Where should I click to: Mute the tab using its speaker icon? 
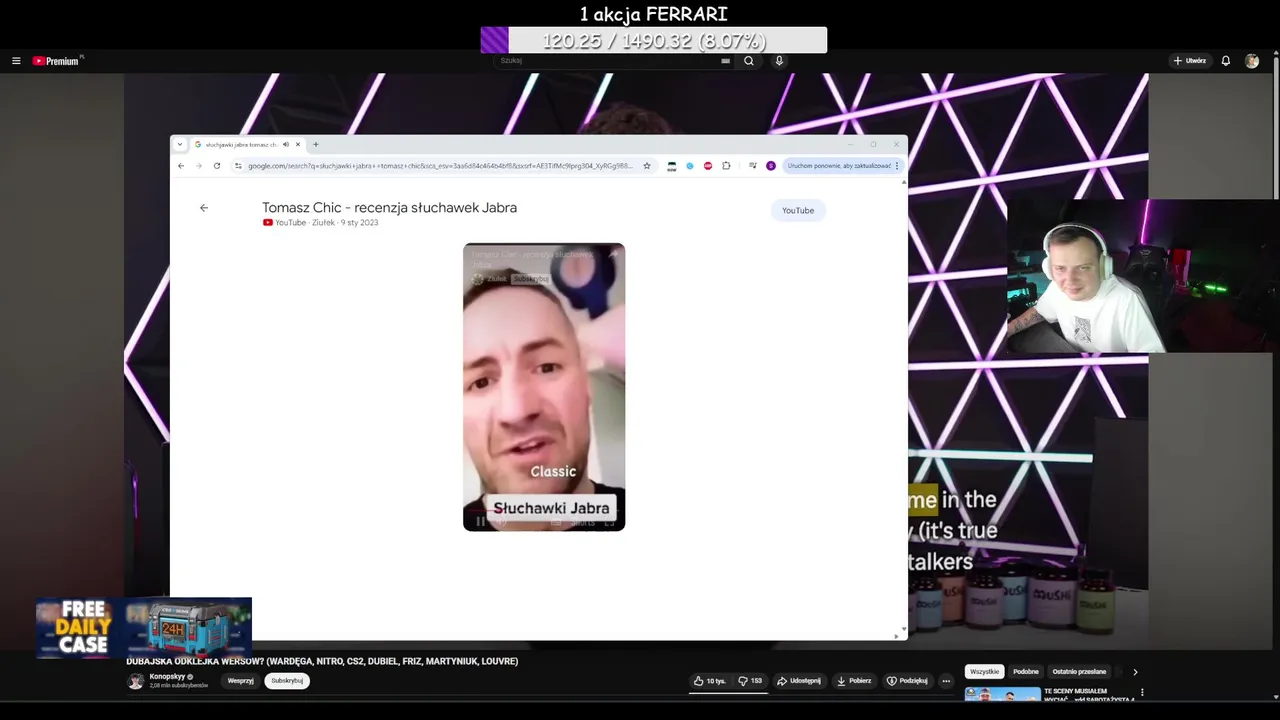[286, 144]
